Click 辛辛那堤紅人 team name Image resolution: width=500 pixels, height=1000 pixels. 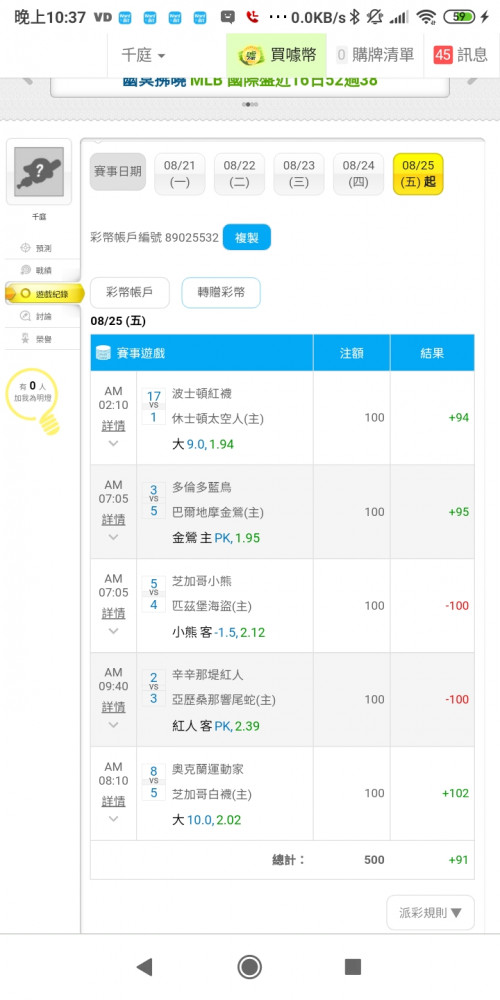pyautogui.click(x=208, y=675)
